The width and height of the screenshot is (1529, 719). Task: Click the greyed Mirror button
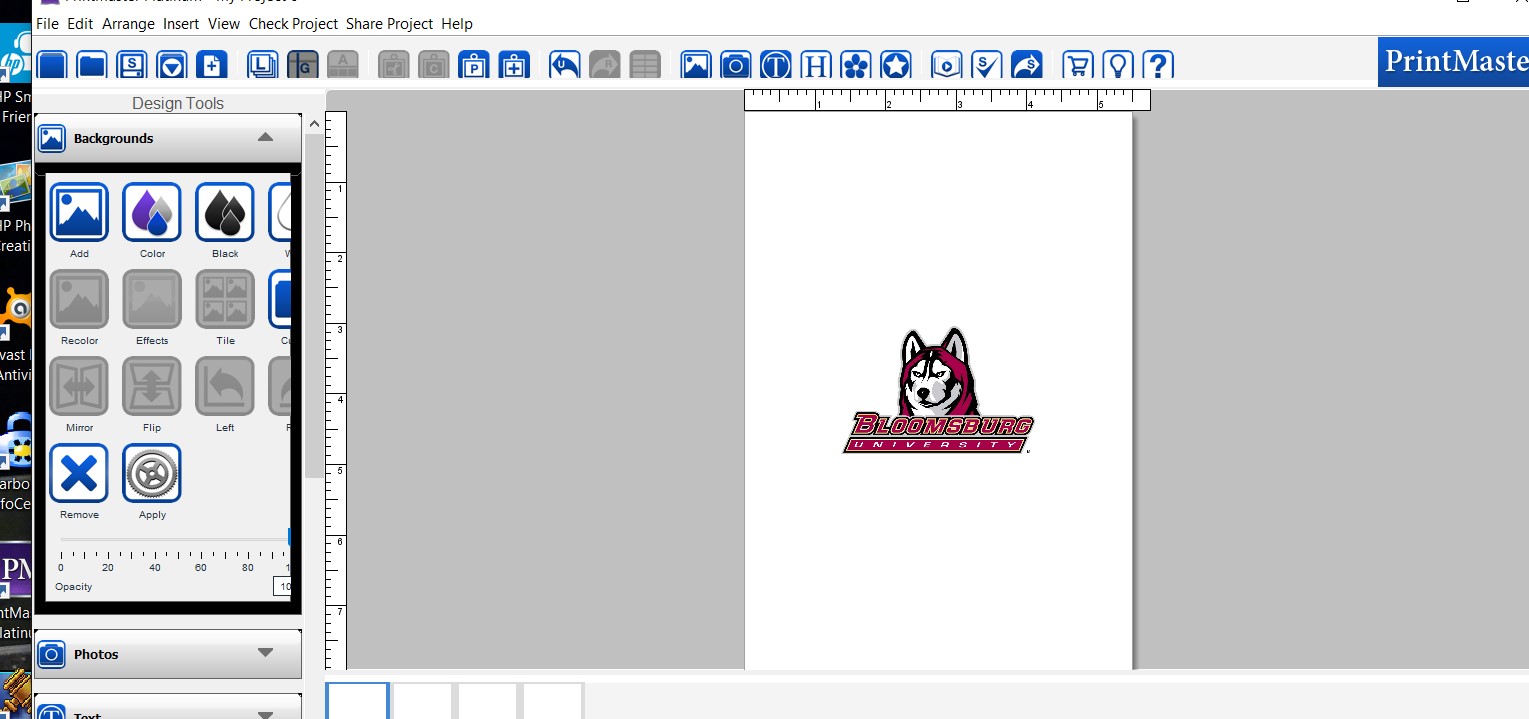(x=79, y=386)
